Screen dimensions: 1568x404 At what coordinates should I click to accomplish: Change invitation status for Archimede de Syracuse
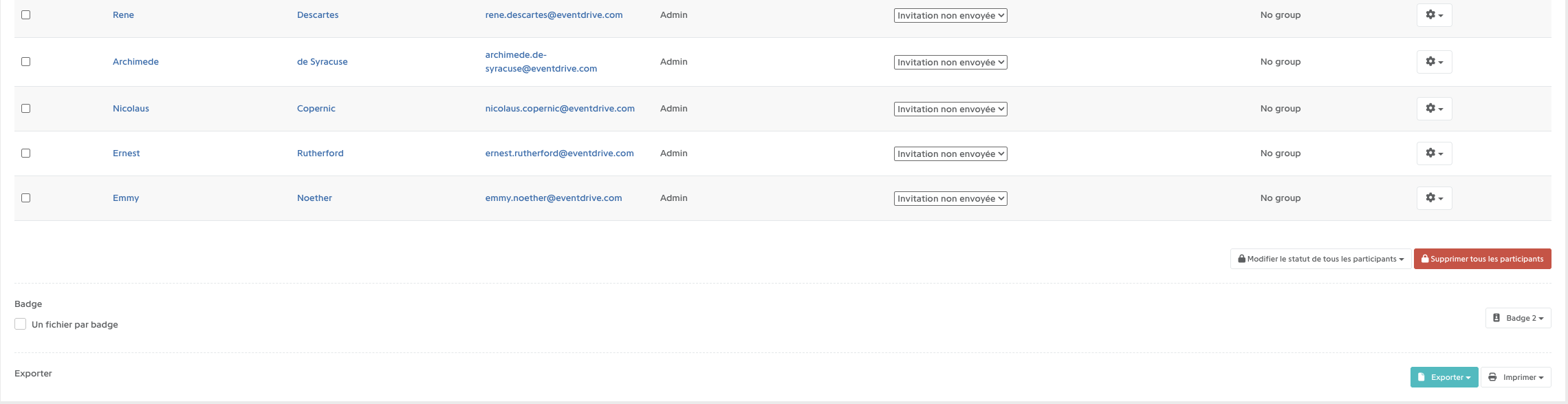(950, 62)
